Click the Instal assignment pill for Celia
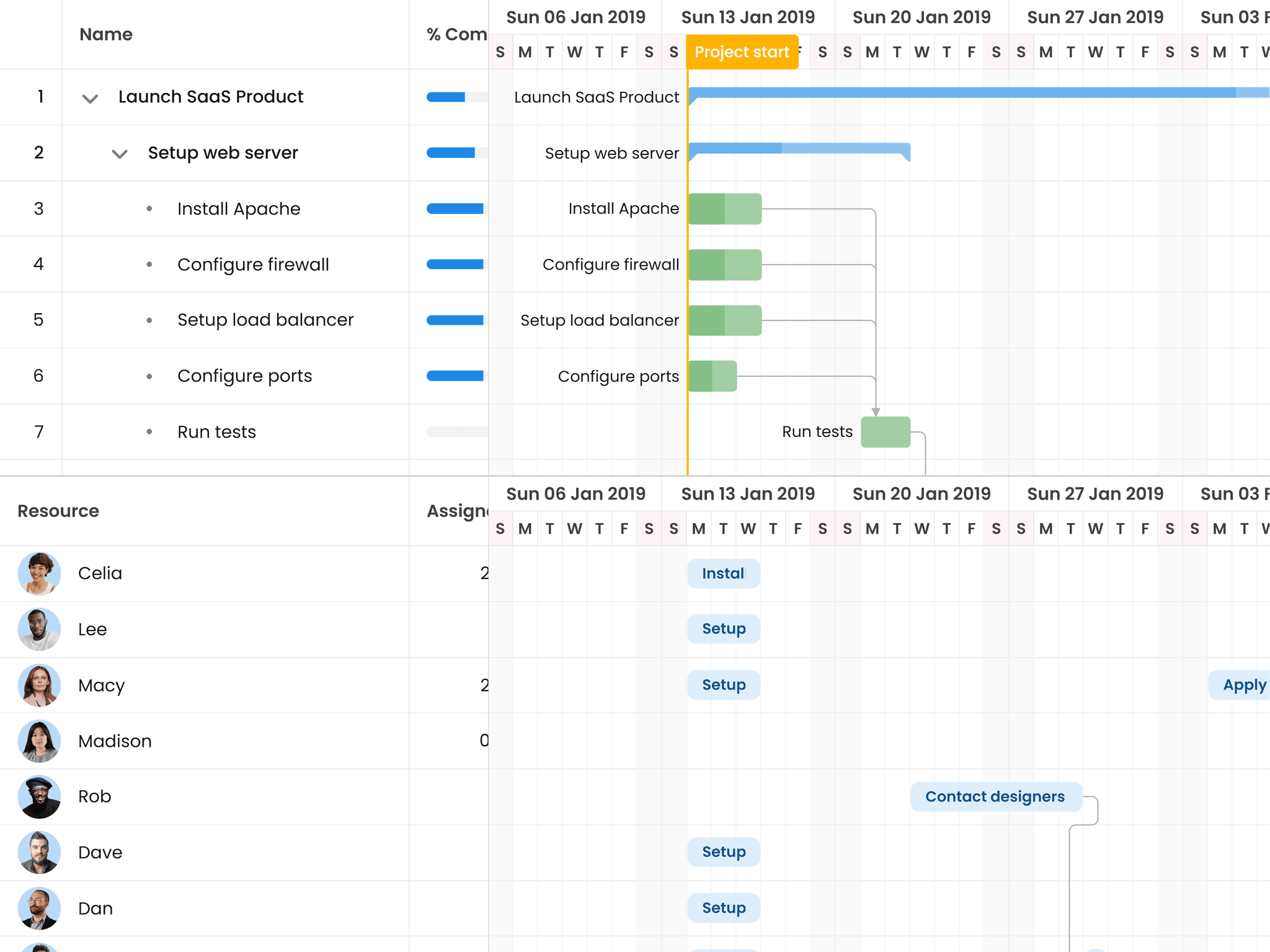This screenshot has width=1270, height=952. pos(723,573)
